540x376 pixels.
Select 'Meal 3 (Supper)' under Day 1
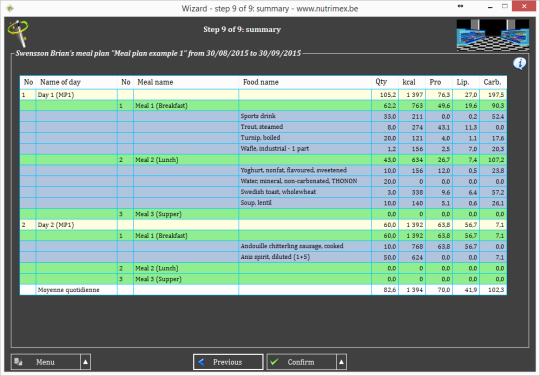(x=263, y=214)
